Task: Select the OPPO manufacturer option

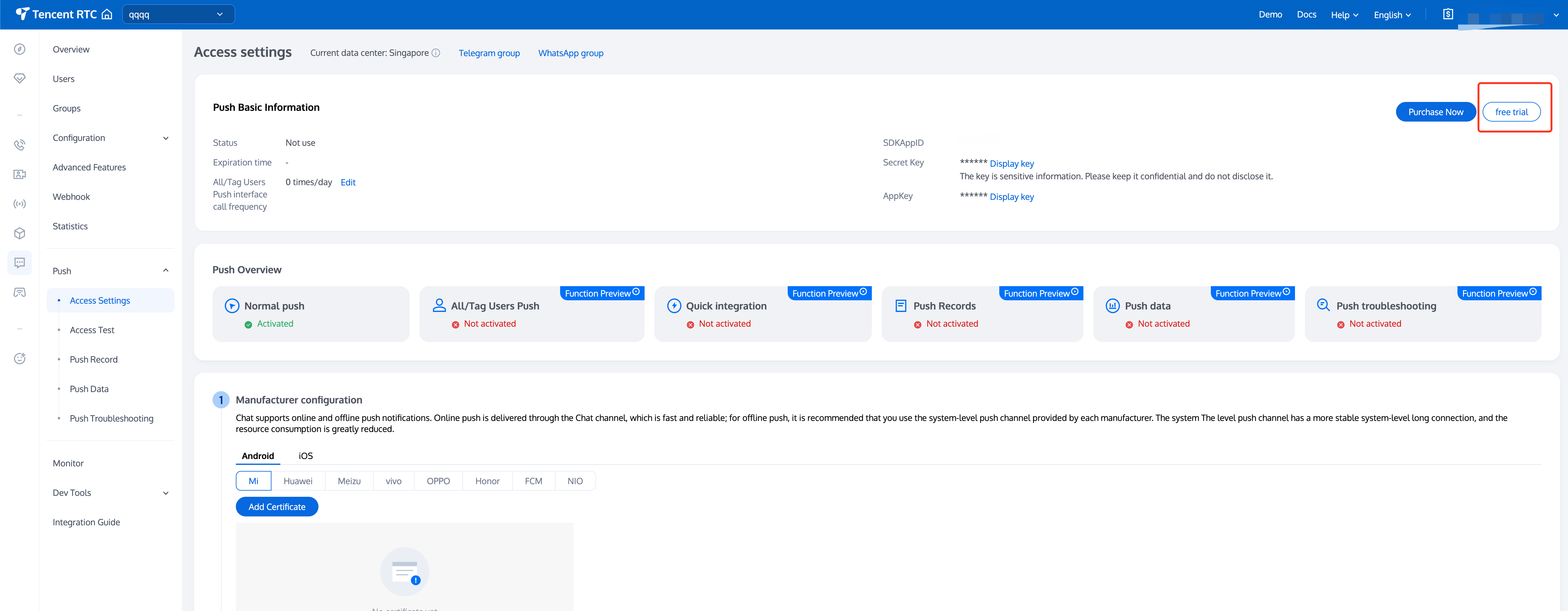Action: tap(438, 481)
